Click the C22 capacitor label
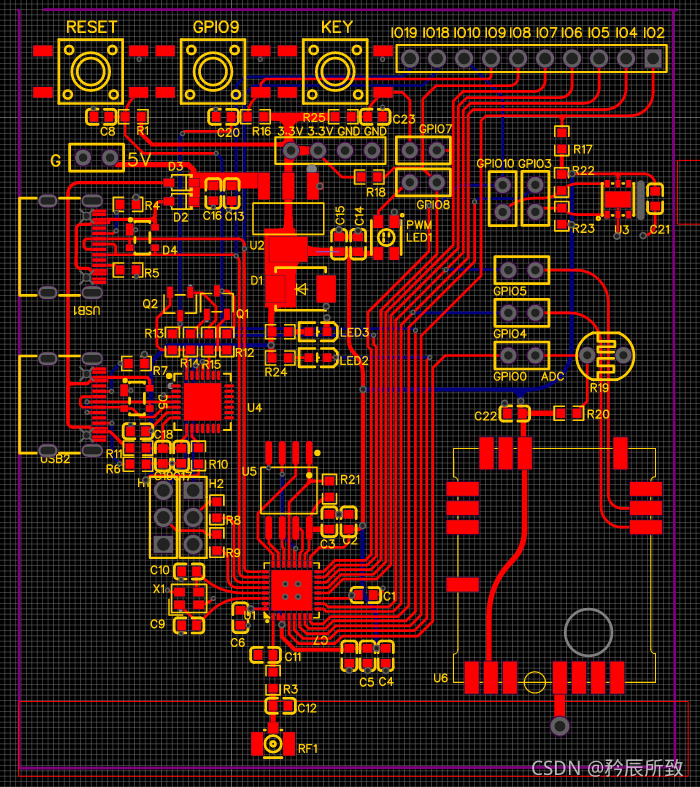700x787 pixels. click(486, 416)
